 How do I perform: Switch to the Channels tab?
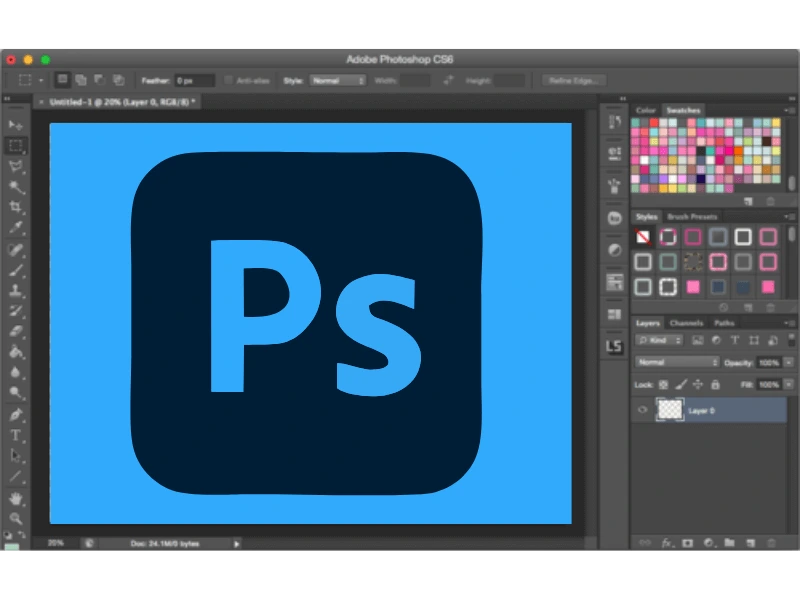click(x=686, y=323)
